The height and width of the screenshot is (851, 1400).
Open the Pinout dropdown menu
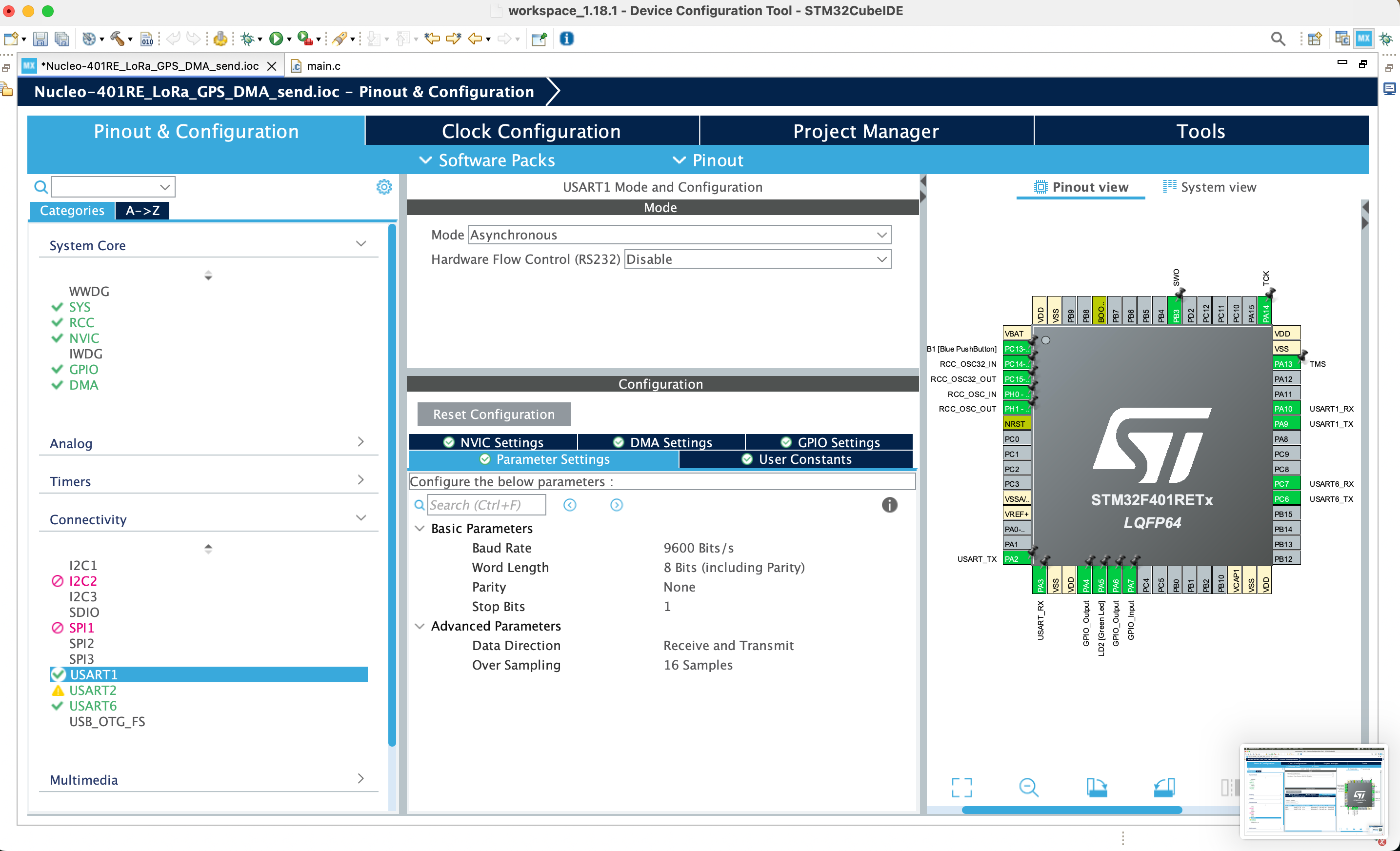point(708,160)
